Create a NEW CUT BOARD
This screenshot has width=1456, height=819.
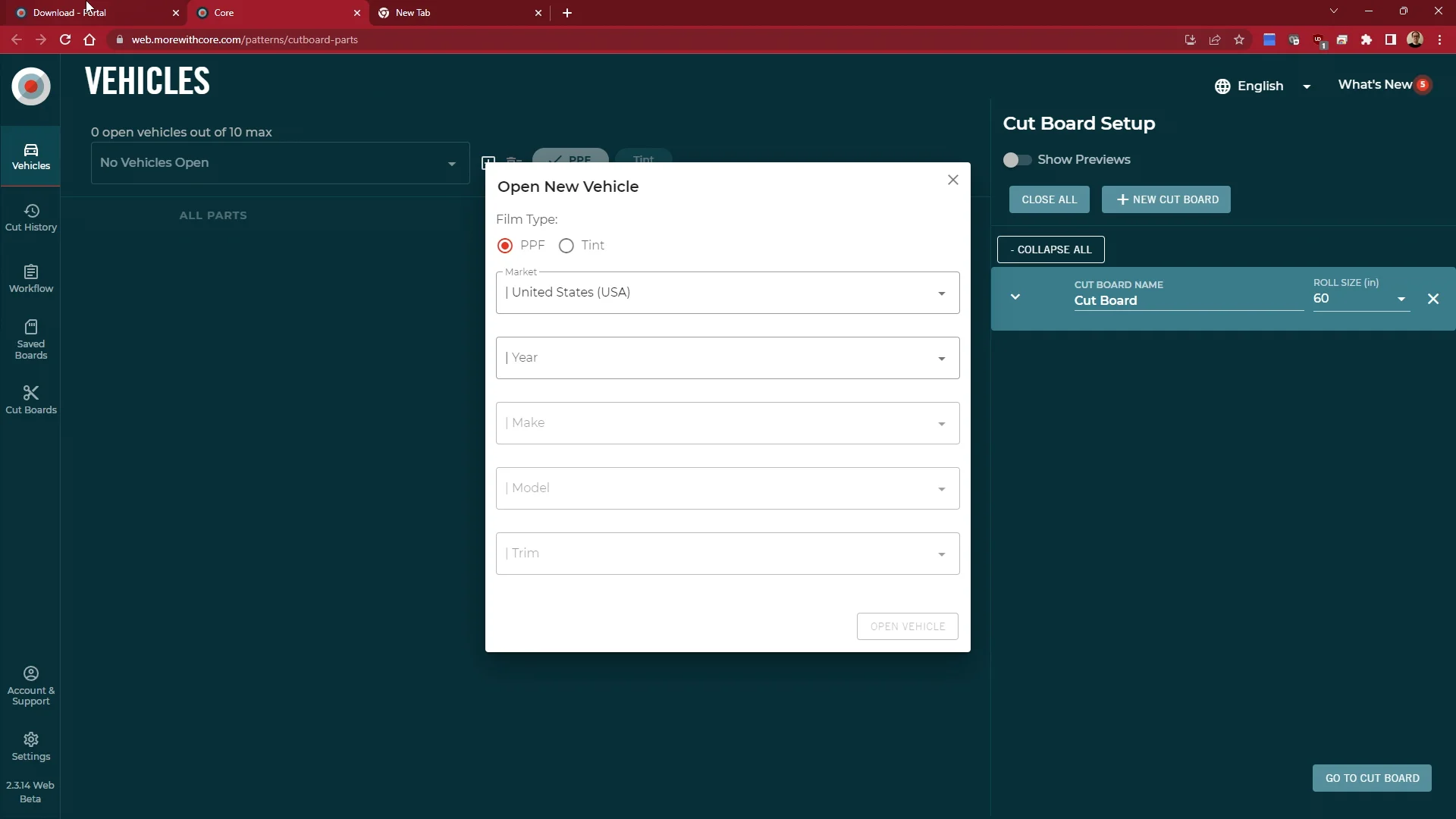point(1166,200)
